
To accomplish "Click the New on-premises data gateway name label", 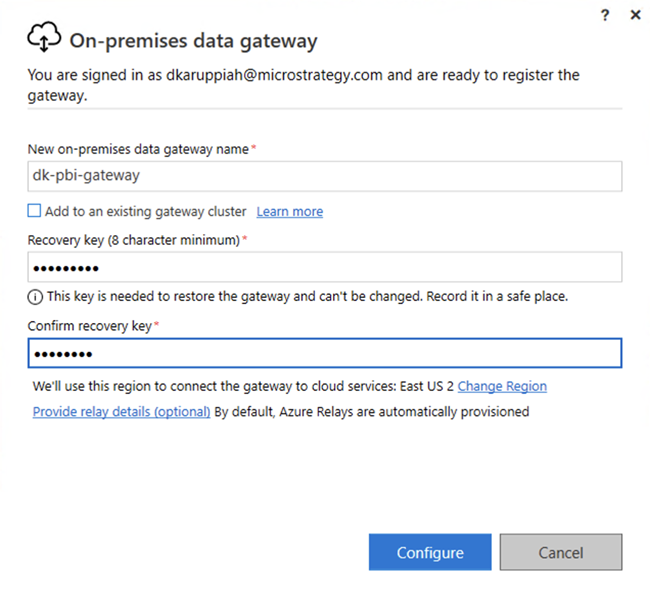I will [x=138, y=149].
